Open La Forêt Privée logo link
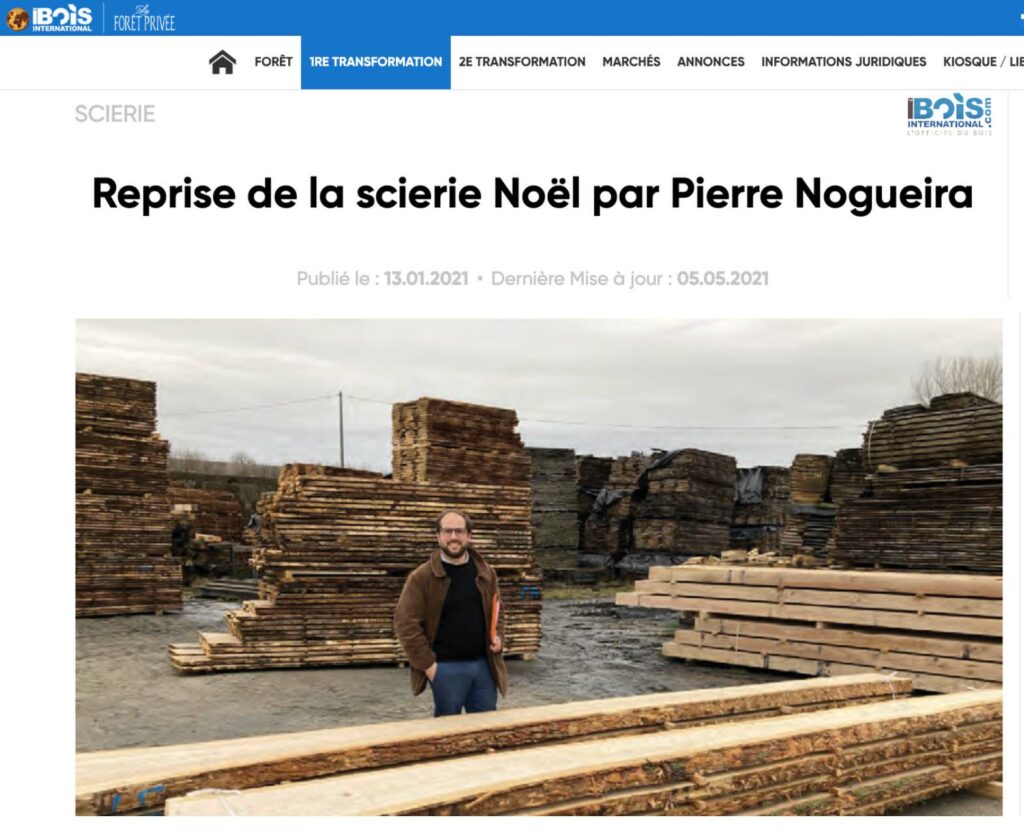This screenshot has width=1024, height=839. (144, 18)
